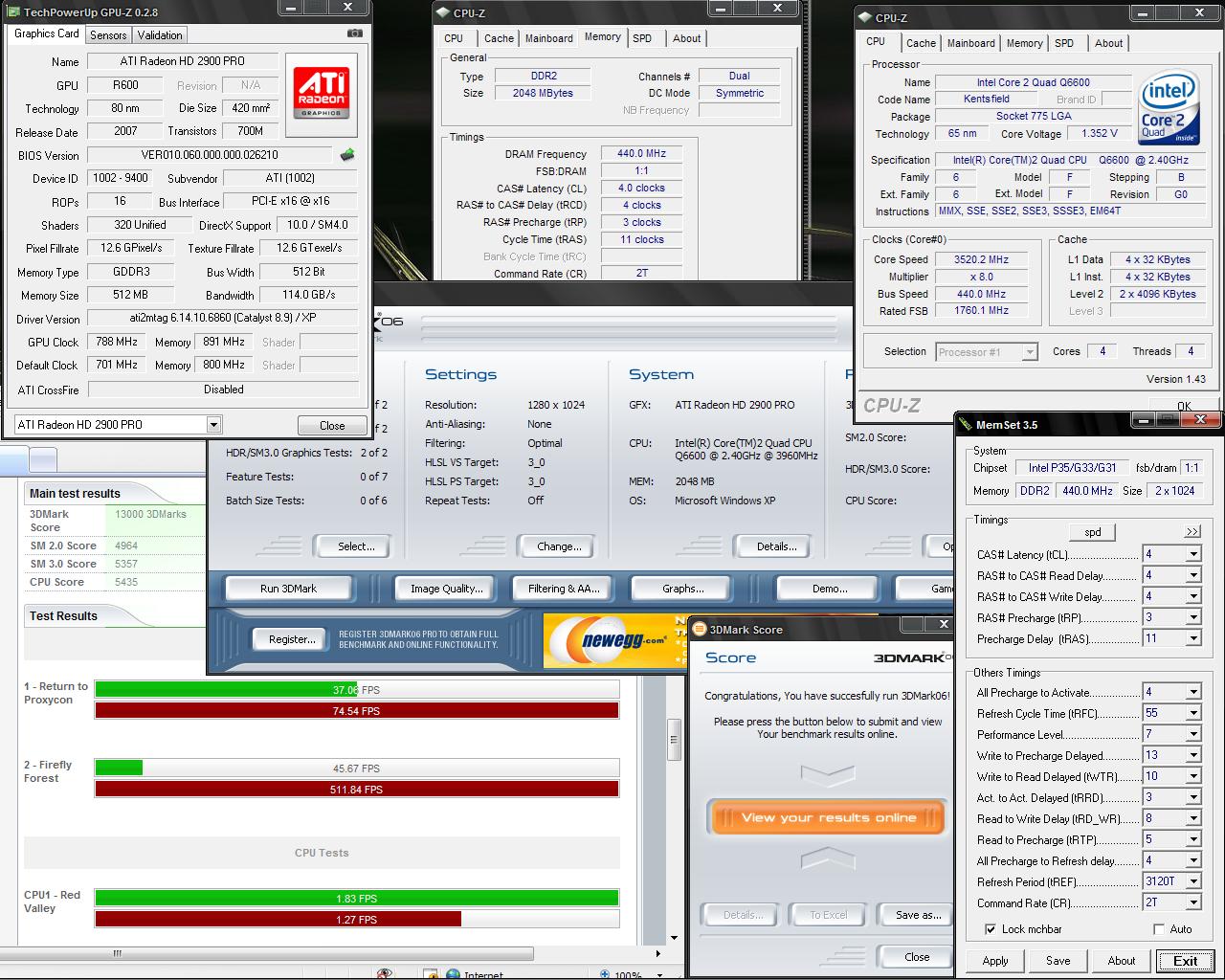
Task: Open the About tab in right CPU-Z
Action: pos(1109,43)
